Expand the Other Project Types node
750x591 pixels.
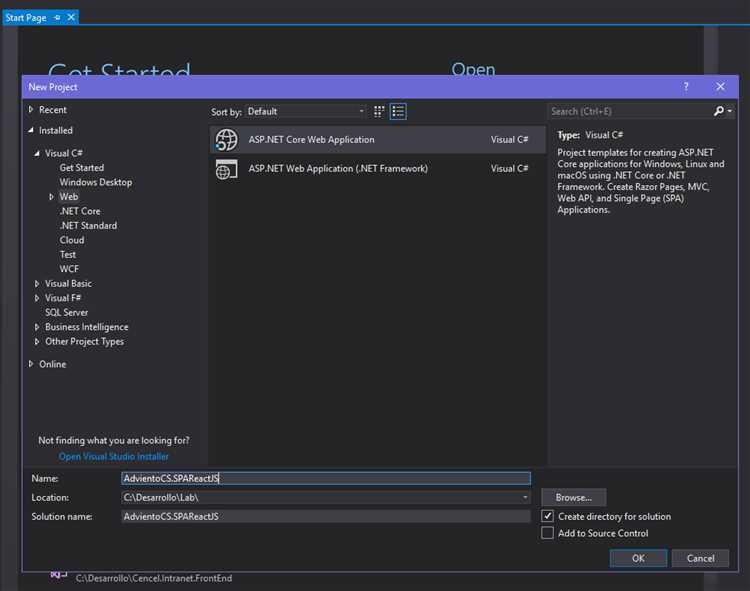37,341
